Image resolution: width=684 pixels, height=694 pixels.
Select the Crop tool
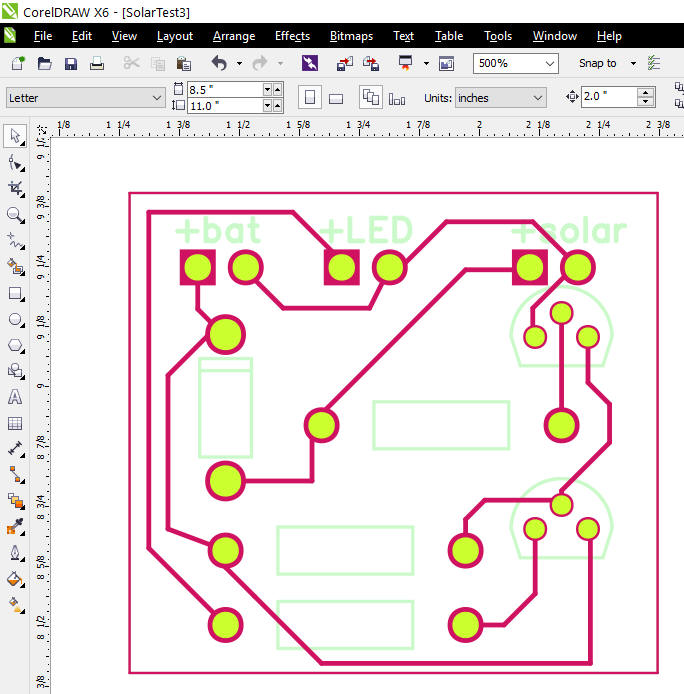(x=15, y=188)
